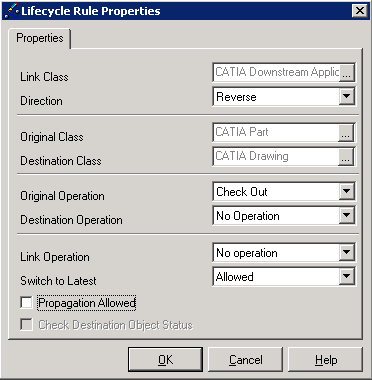Click the Link Class text field
Image resolution: width=372 pixels, height=380 pixels.
point(277,73)
